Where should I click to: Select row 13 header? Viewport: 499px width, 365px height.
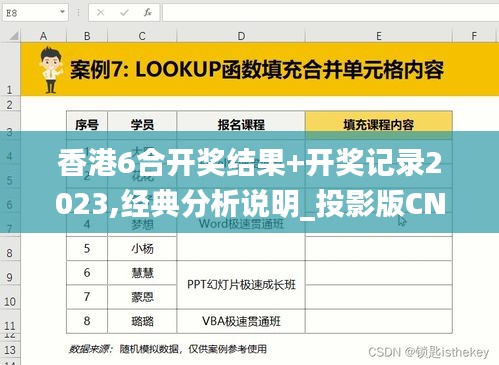click(10, 350)
